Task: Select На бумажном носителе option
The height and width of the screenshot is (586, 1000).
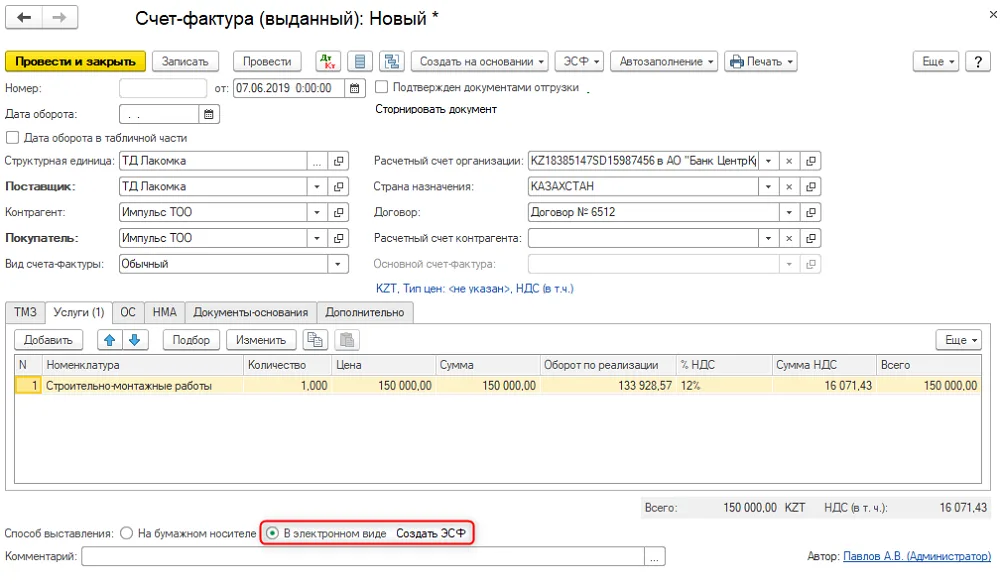Action: [x=126, y=533]
